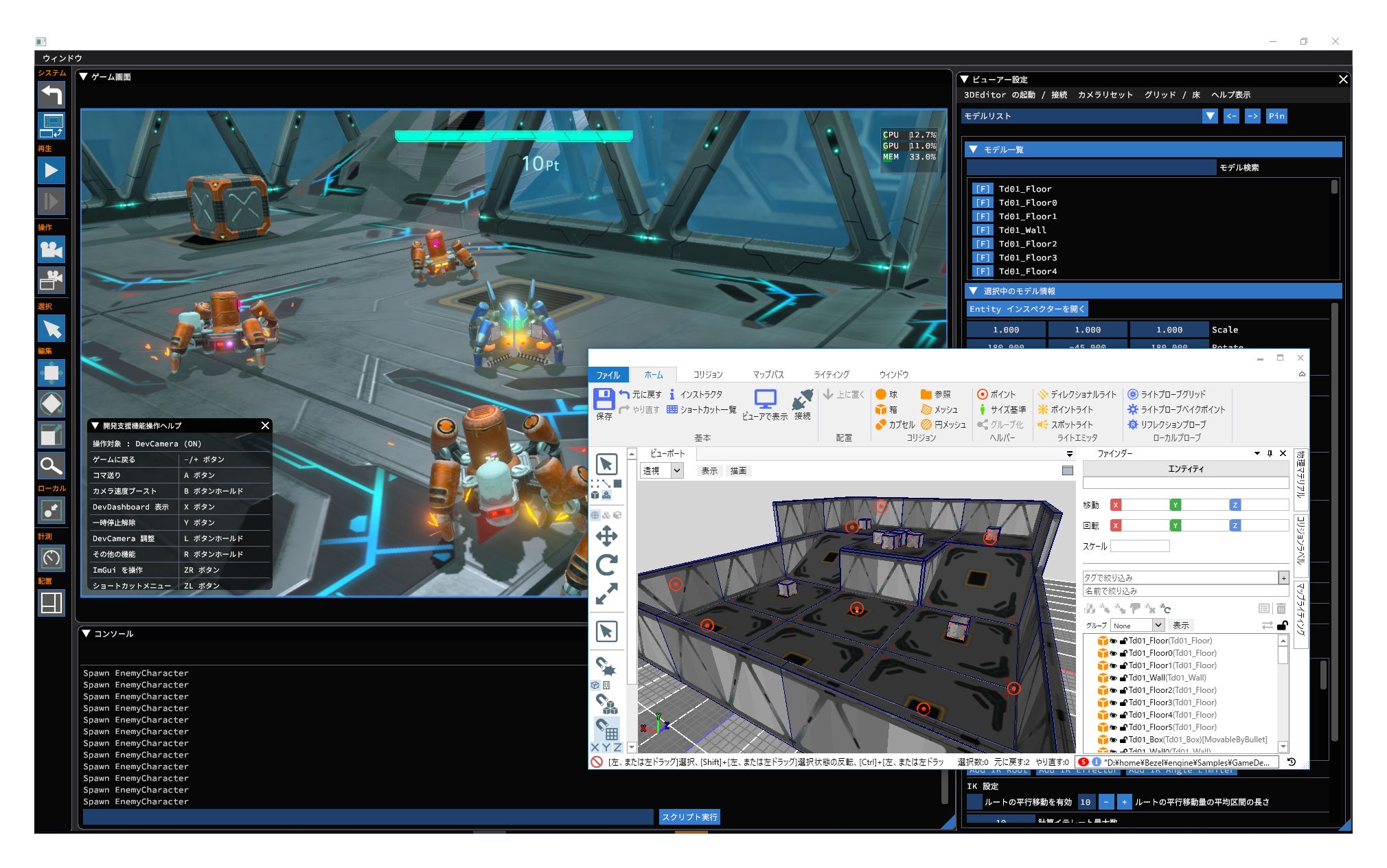The width and height of the screenshot is (1387, 868).
Task: Click the magnifier search icon in left sidebar
Action: coord(51,466)
